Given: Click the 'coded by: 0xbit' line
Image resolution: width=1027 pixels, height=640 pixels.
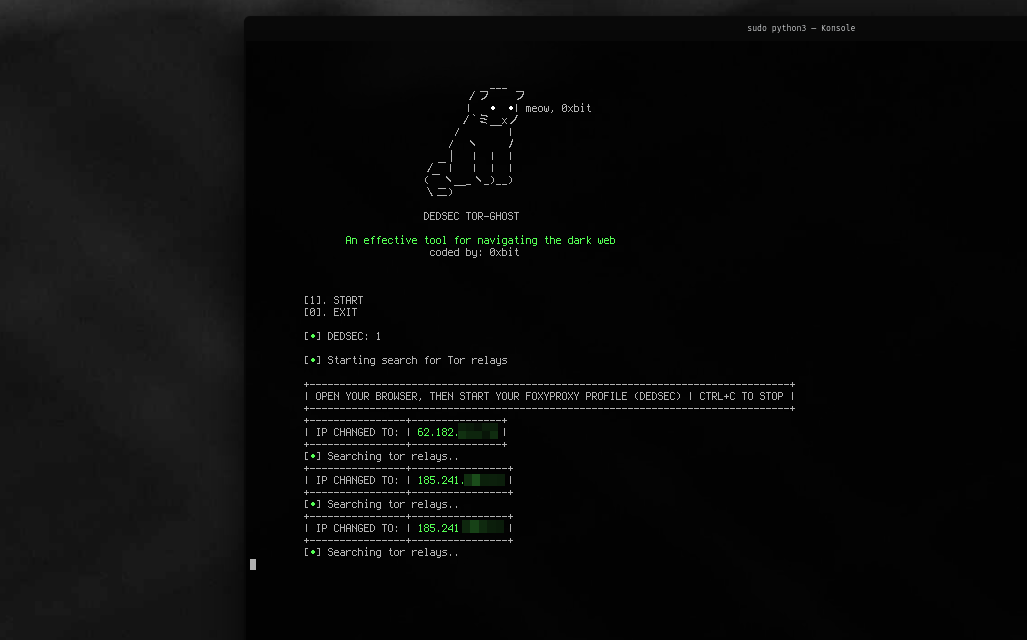Looking at the screenshot, I should (474, 252).
